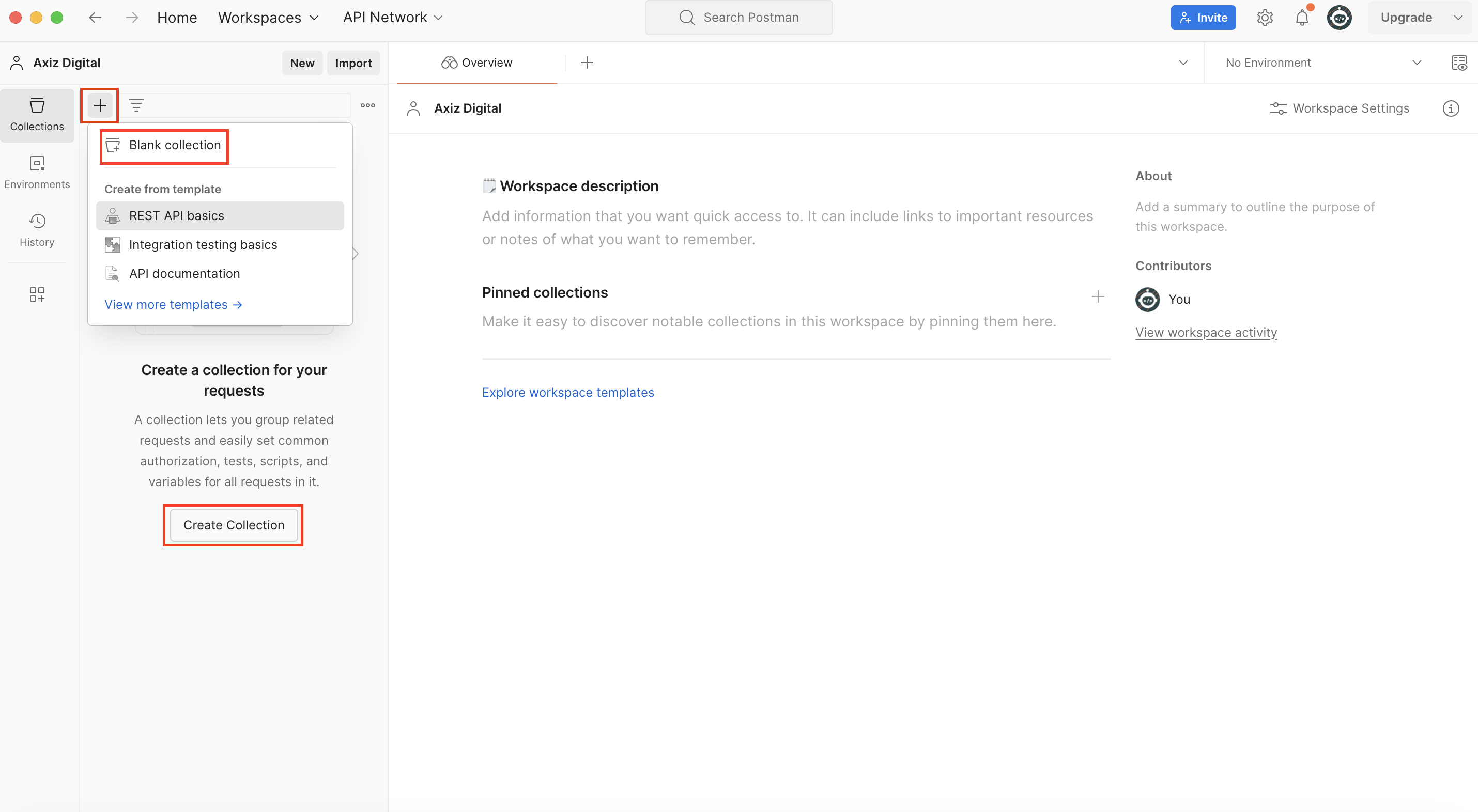Click the filter collections icon
The height and width of the screenshot is (812, 1478).
[x=136, y=105]
